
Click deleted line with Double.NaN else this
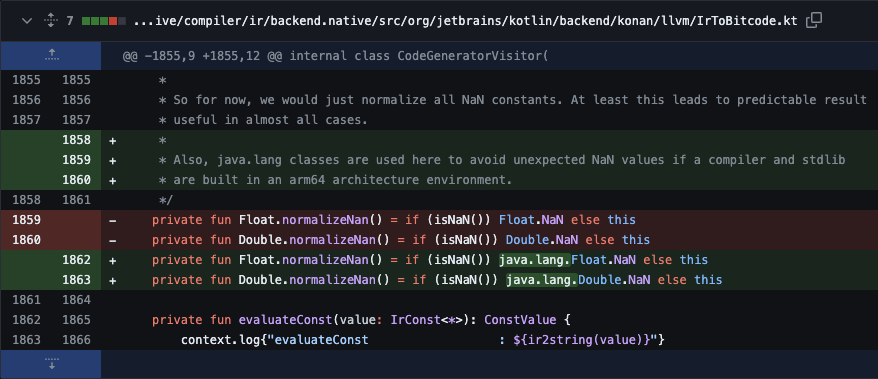tap(401, 240)
